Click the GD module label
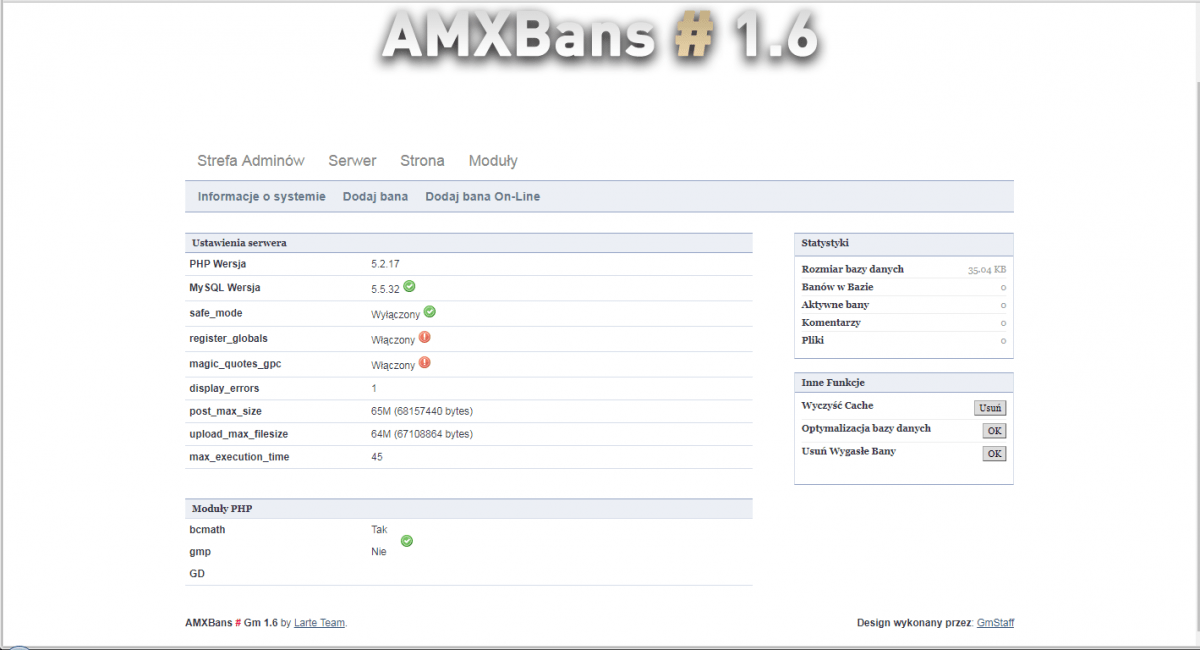This screenshot has width=1200, height=650. 197,574
